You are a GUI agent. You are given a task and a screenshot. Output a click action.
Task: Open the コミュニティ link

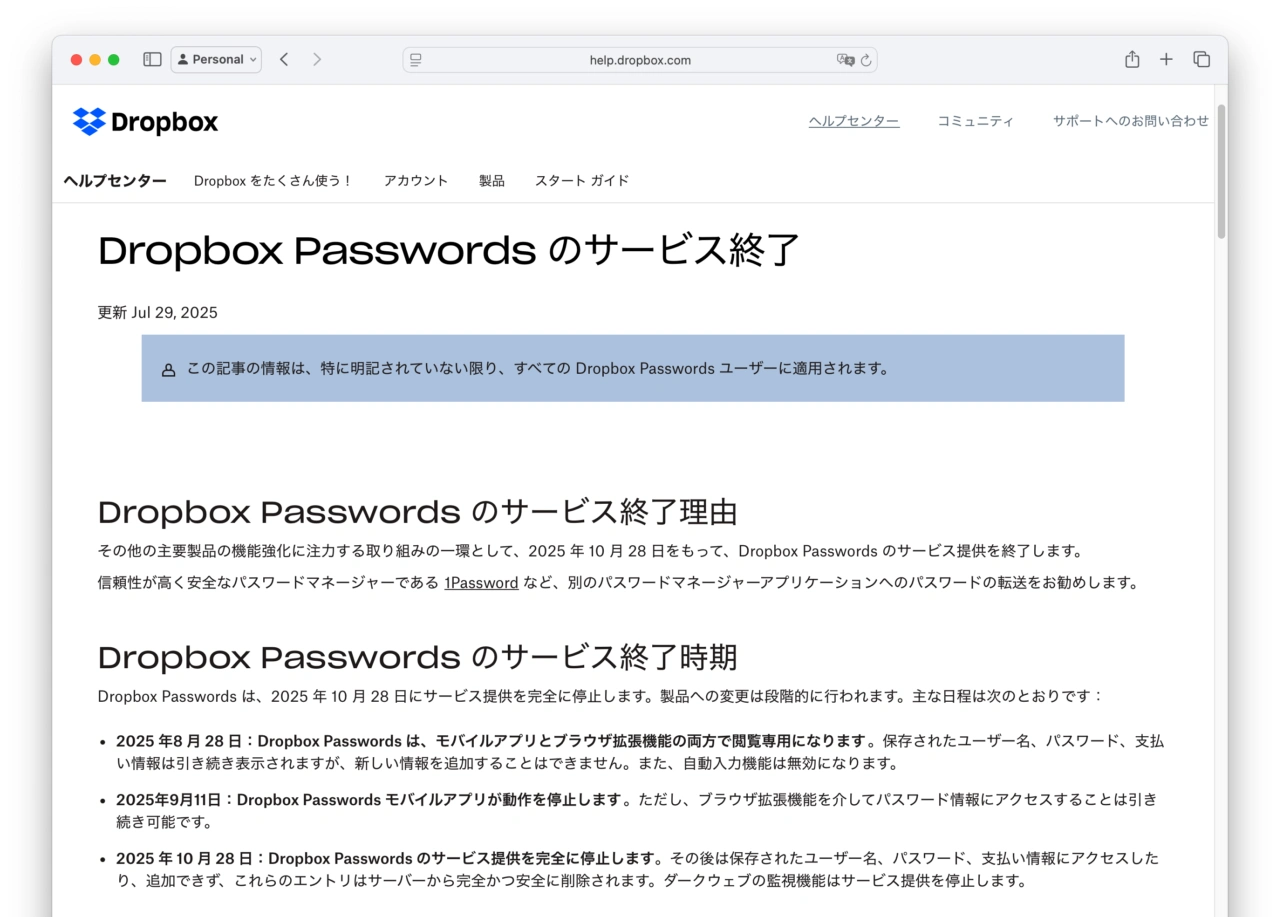tap(975, 121)
